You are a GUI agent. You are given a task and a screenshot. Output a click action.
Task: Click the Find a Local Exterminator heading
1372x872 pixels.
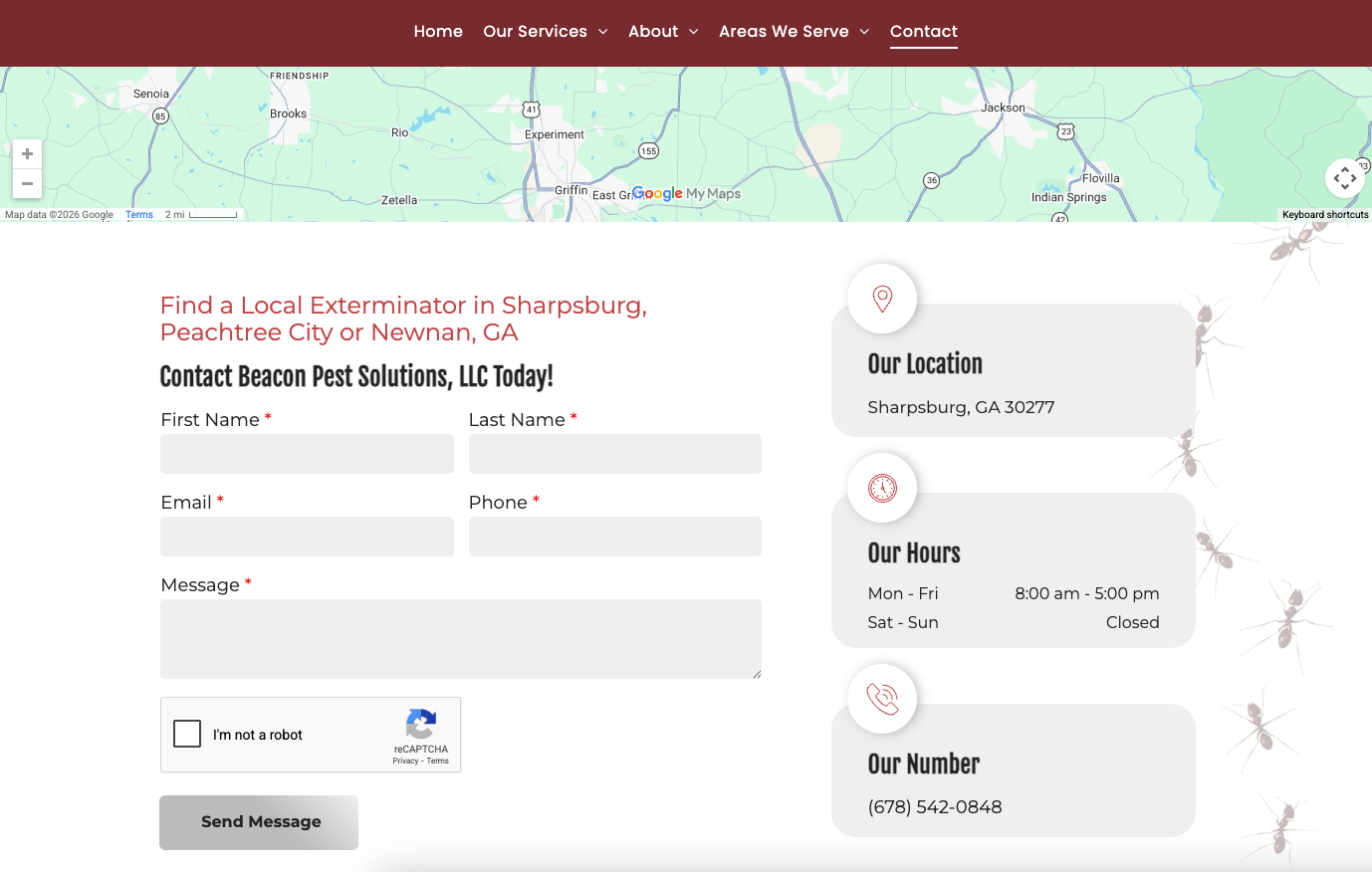[403, 319]
